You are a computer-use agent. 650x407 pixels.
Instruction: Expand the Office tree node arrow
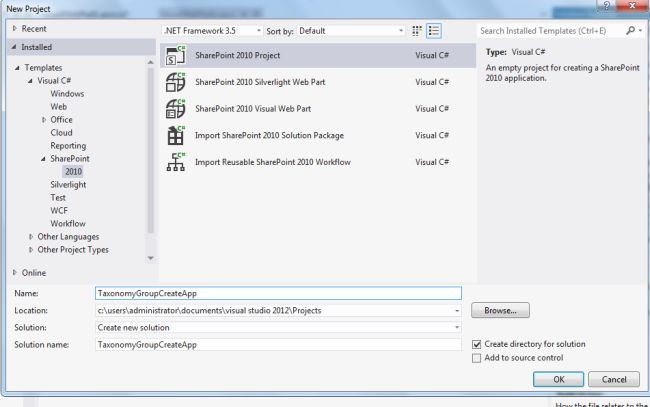coord(44,120)
